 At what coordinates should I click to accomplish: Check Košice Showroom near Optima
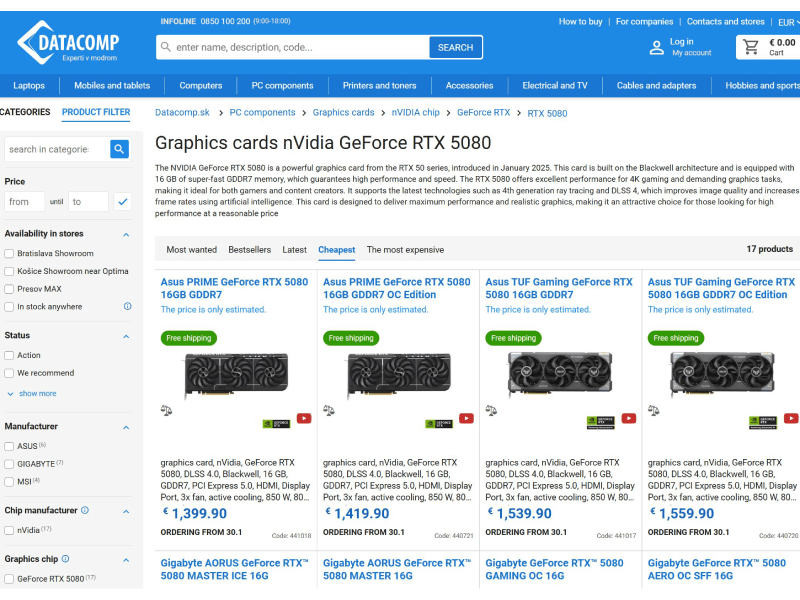point(9,271)
